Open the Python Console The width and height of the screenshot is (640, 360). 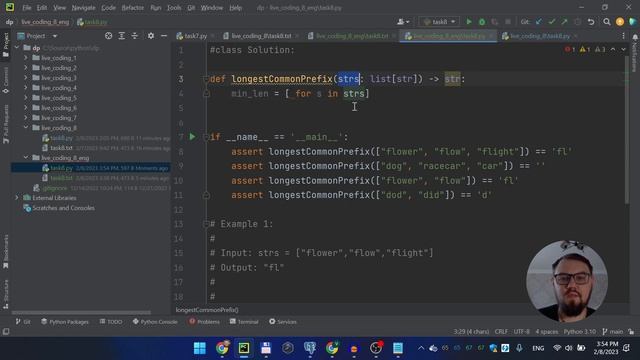pyautogui.click(x=155, y=322)
